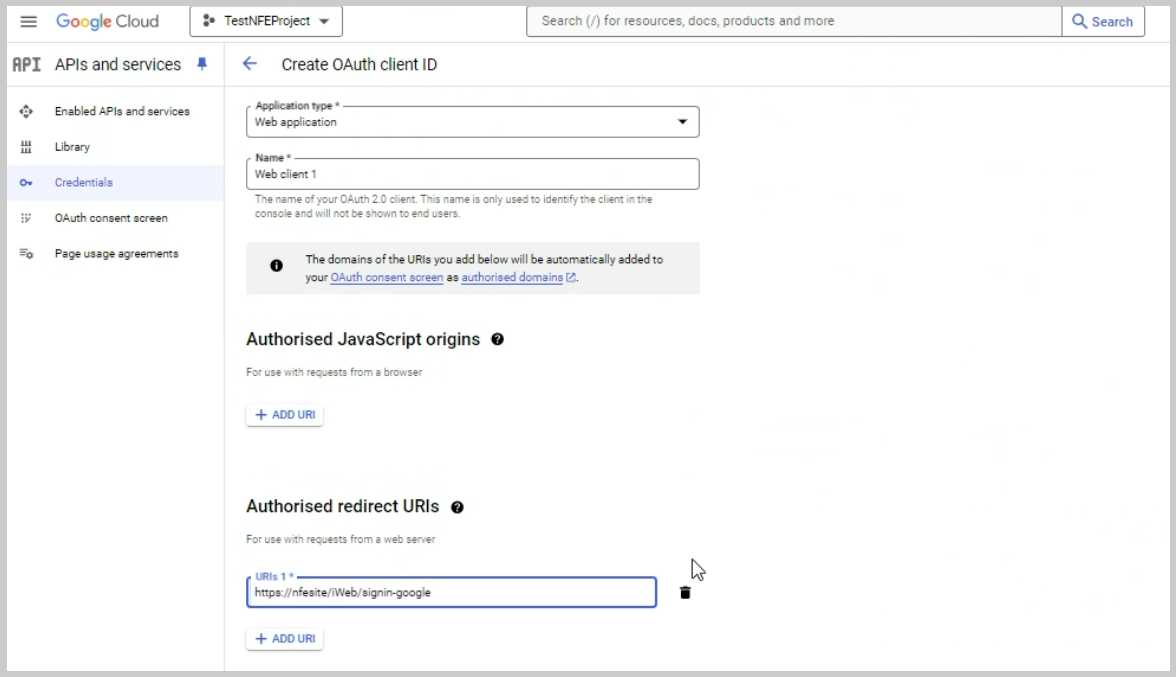Click the APIs and services title

(x=118, y=64)
